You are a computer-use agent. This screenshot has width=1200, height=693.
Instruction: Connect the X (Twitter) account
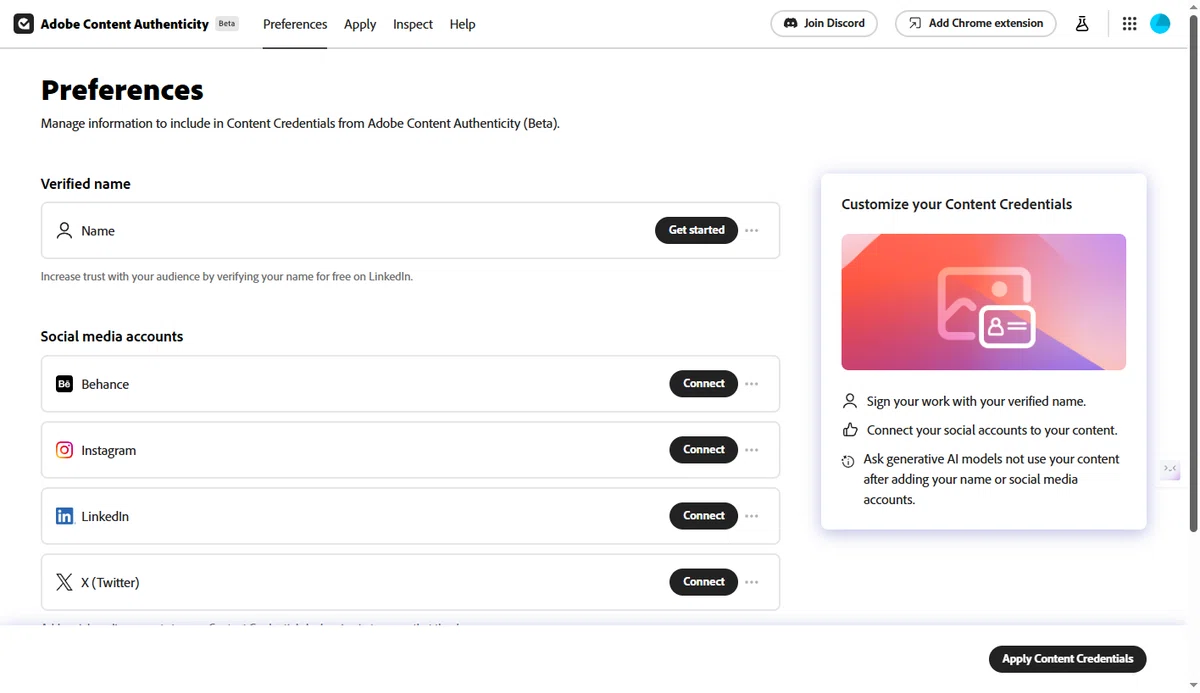point(704,582)
